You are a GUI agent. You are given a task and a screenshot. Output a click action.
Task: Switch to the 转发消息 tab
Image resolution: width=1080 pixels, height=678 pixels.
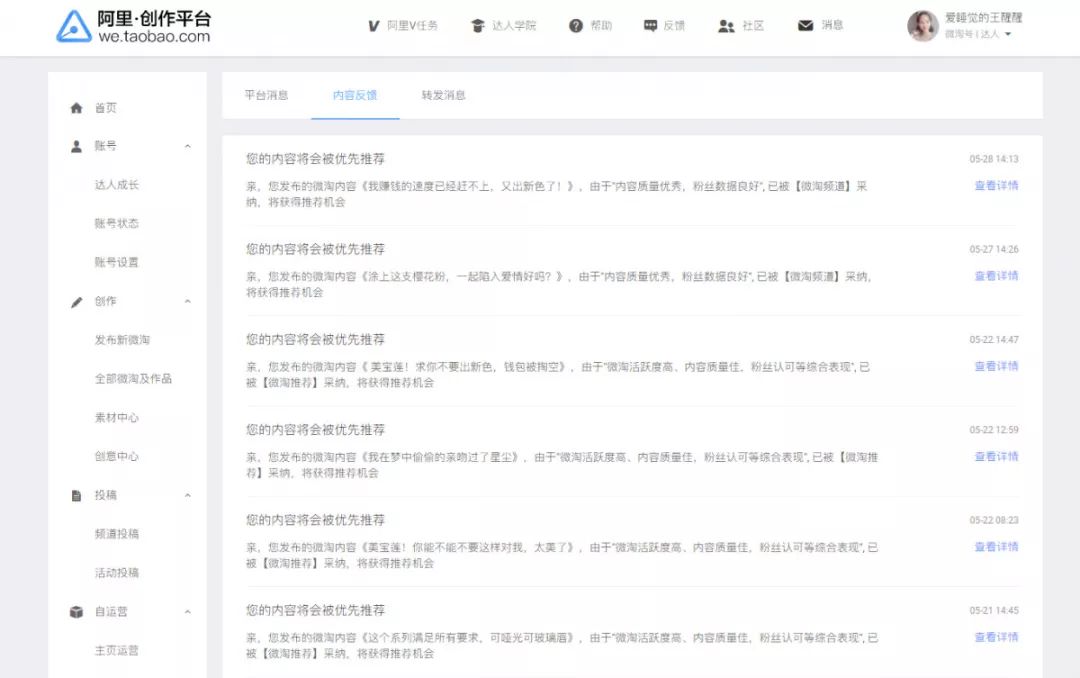click(443, 95)
